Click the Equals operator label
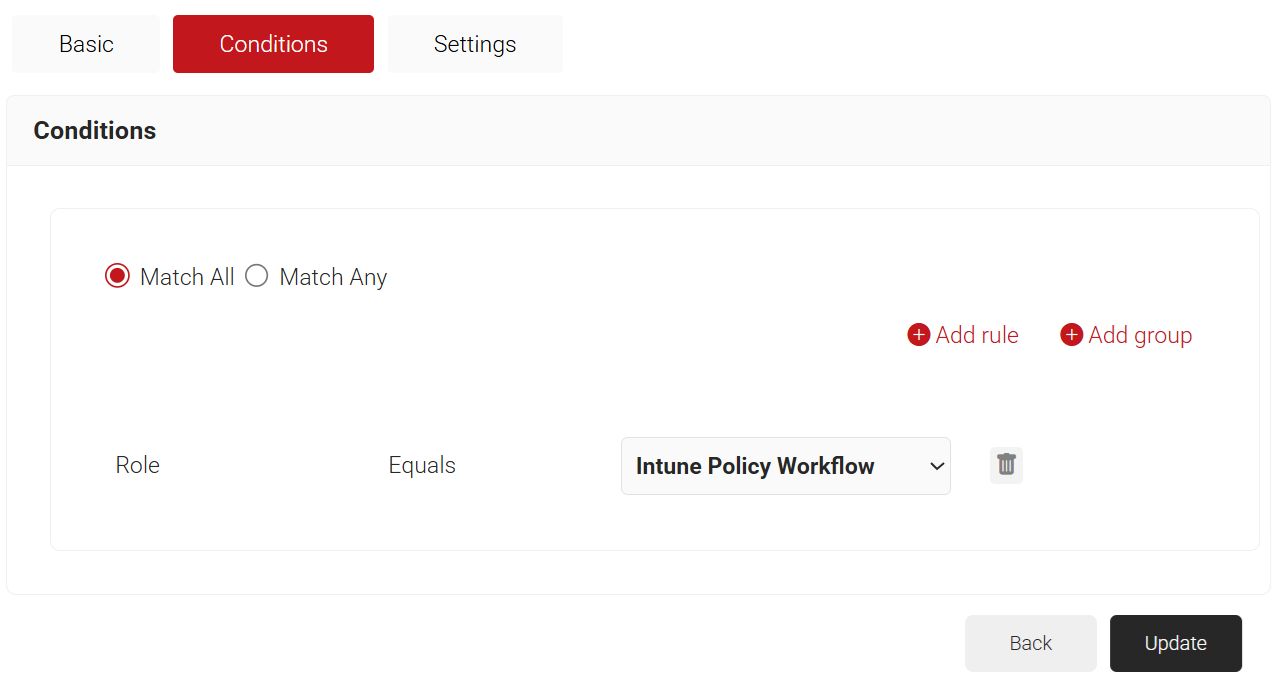This screenshot has height=686, width=1279. (x=422, y=465)
